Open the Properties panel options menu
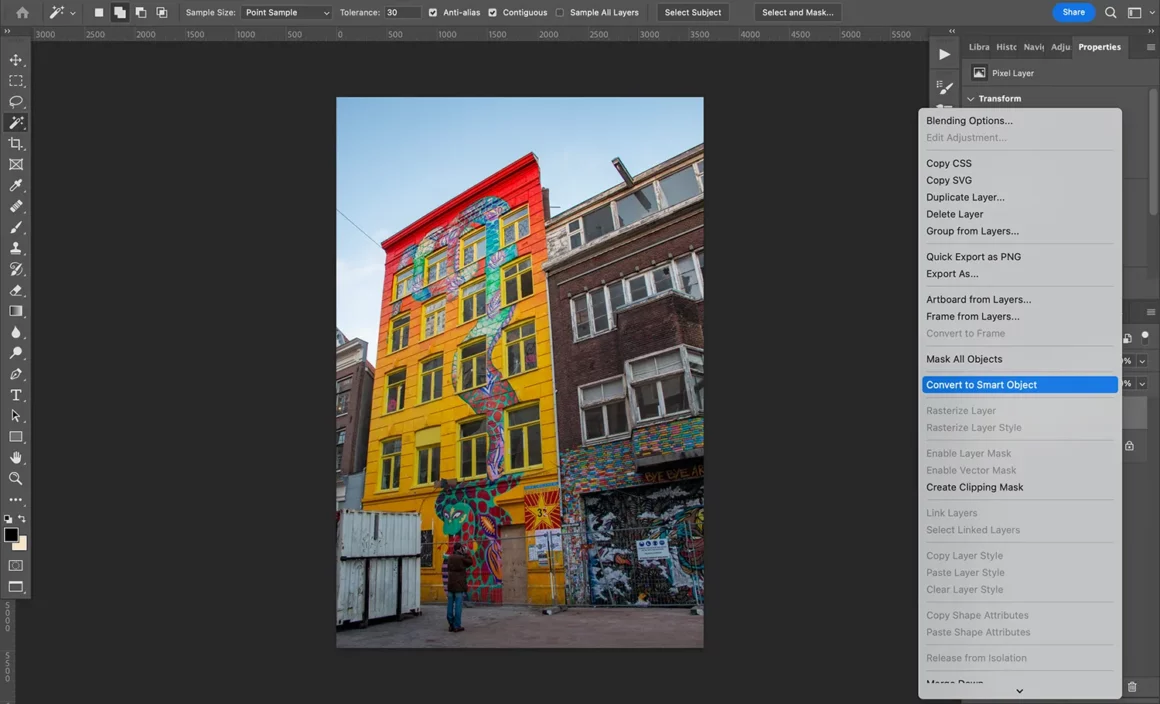 tap(1150, 47)
